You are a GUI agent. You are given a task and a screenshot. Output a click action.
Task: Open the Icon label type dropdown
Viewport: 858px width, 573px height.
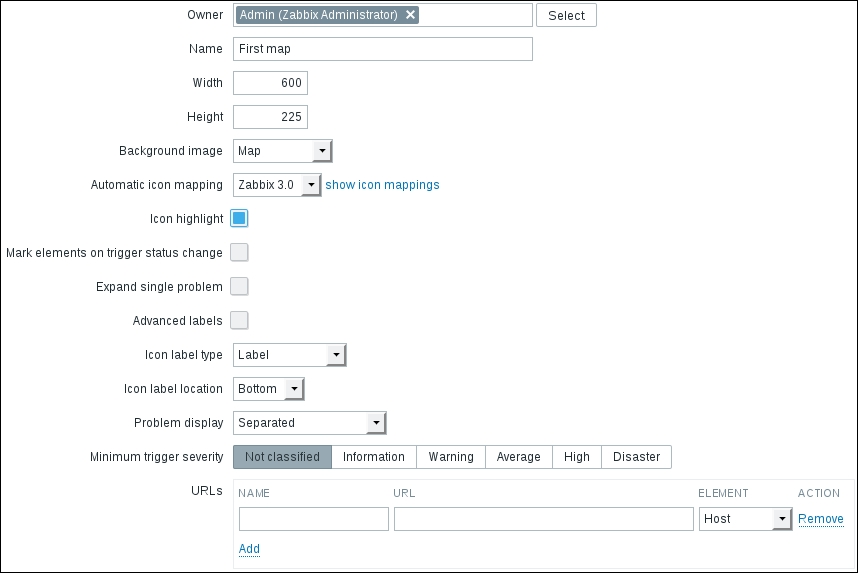(289, 355)
